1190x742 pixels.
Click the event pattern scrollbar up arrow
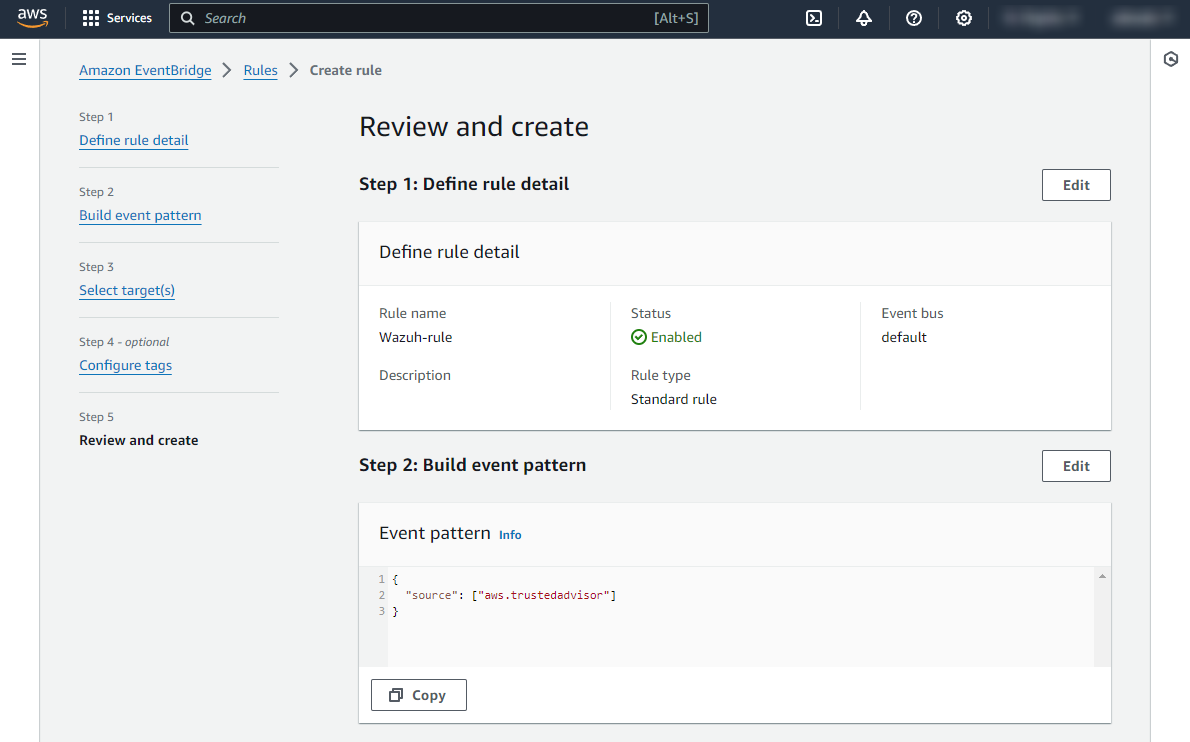(x=1102, y=577)
